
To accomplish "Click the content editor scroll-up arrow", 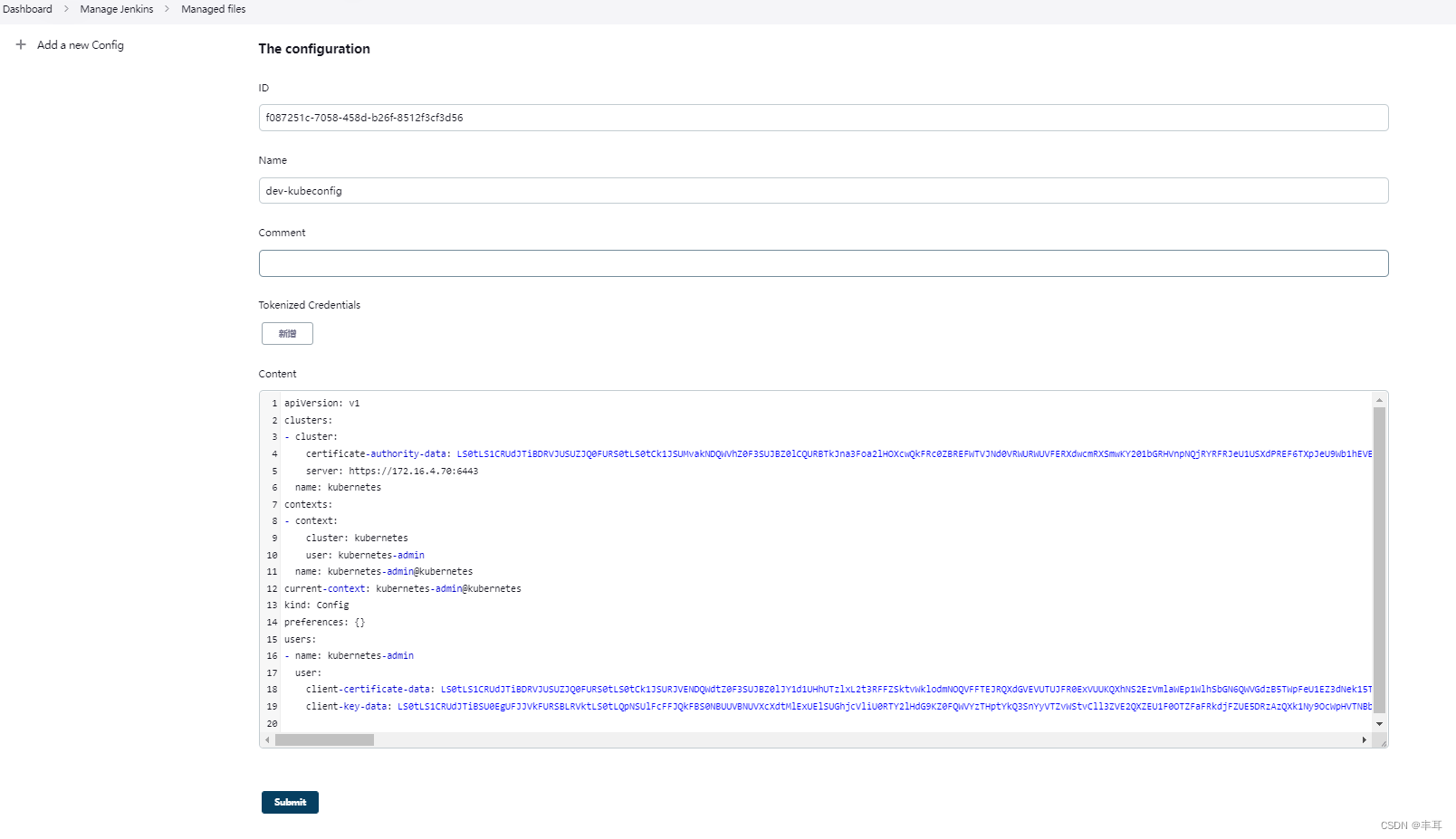I will 1379,400.
